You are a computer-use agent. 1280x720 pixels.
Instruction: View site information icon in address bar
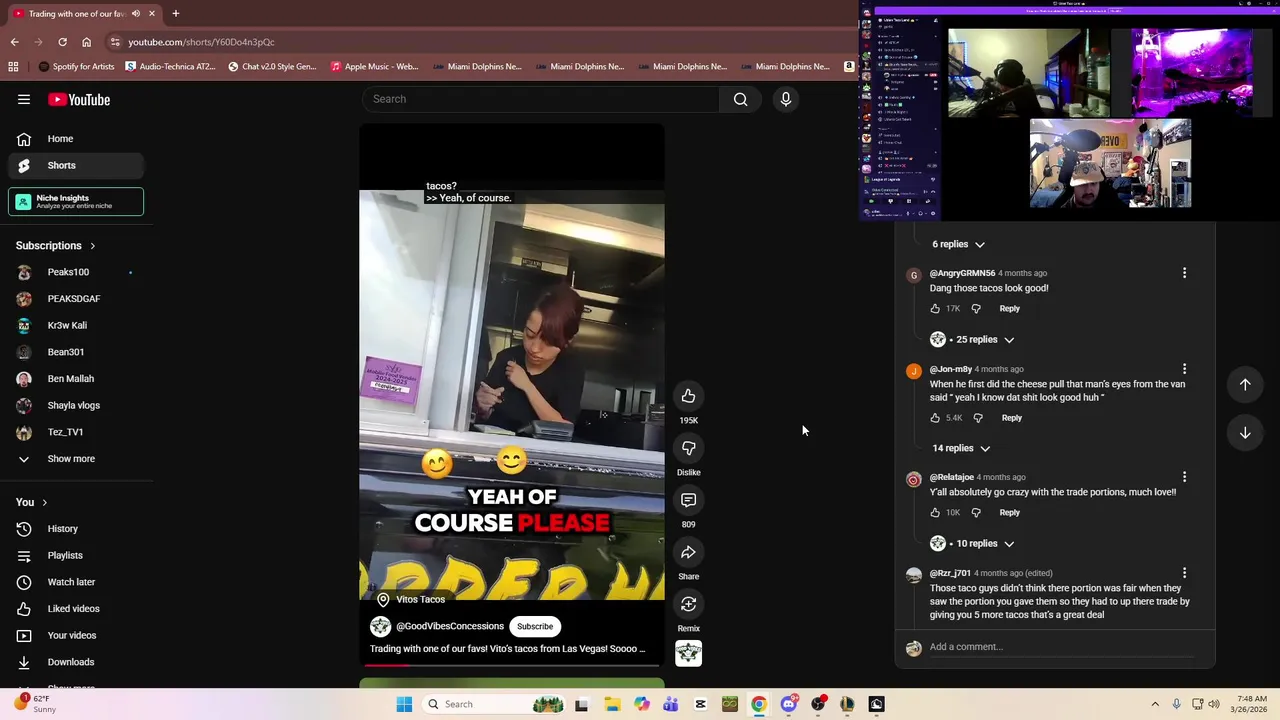115,42
